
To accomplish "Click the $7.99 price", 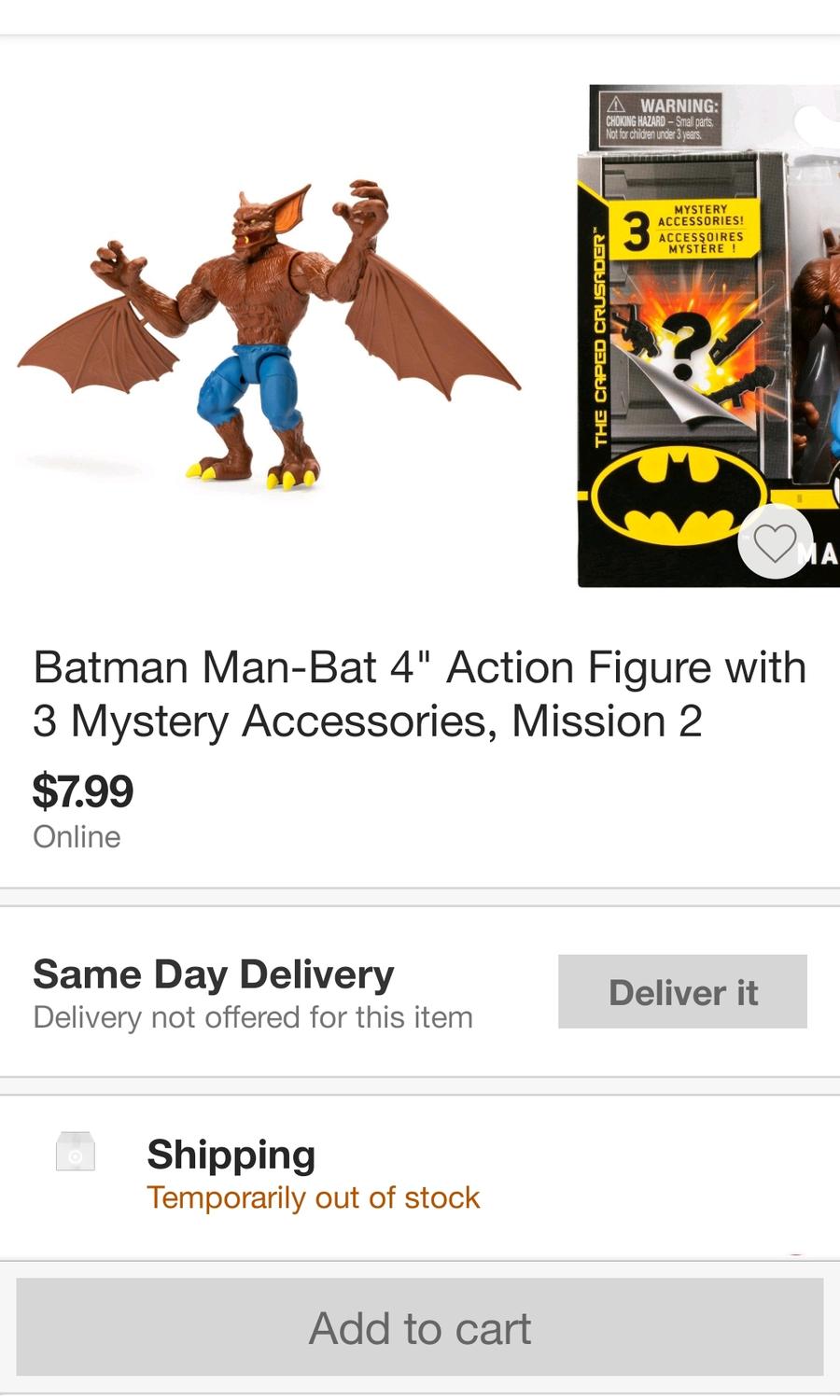I will [x=83, y=791].
